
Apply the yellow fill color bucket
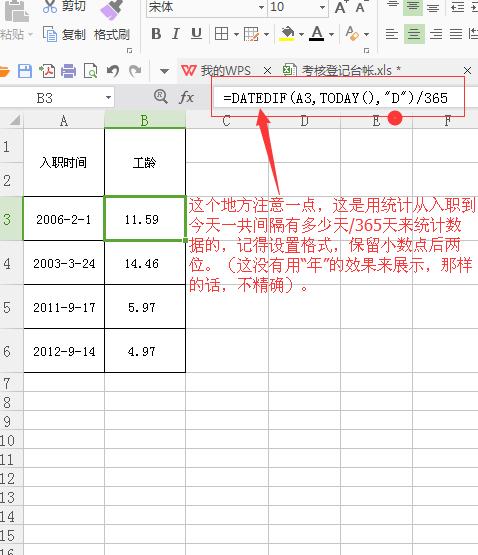[x=287, y=34]
